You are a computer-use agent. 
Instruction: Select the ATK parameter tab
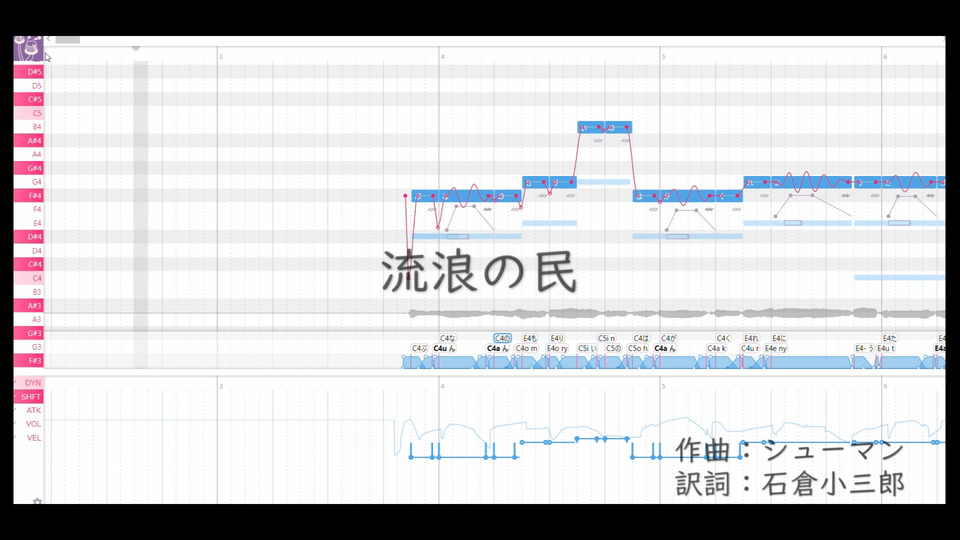[29, 410]
